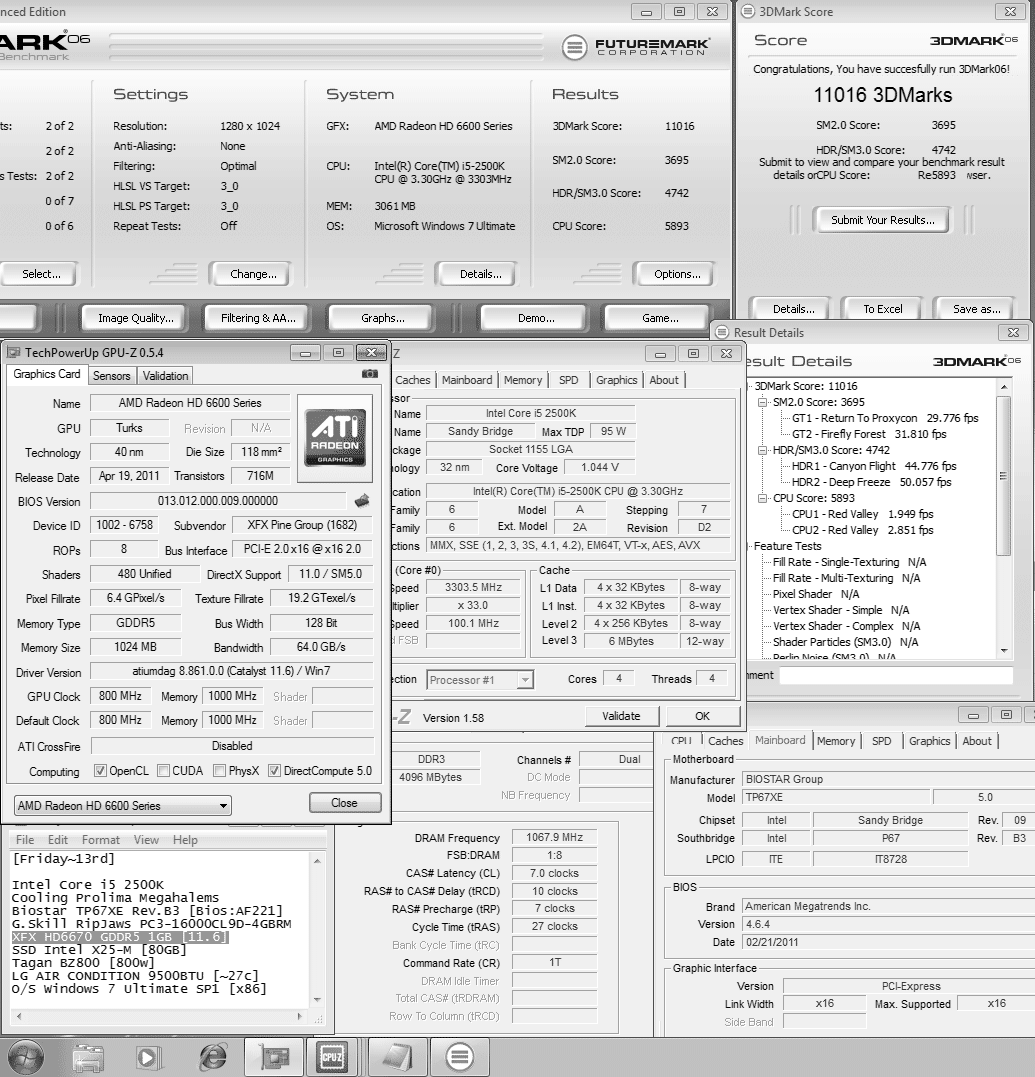Toggle the DirectCompute 5.0 checkbox

coord(275,771)
